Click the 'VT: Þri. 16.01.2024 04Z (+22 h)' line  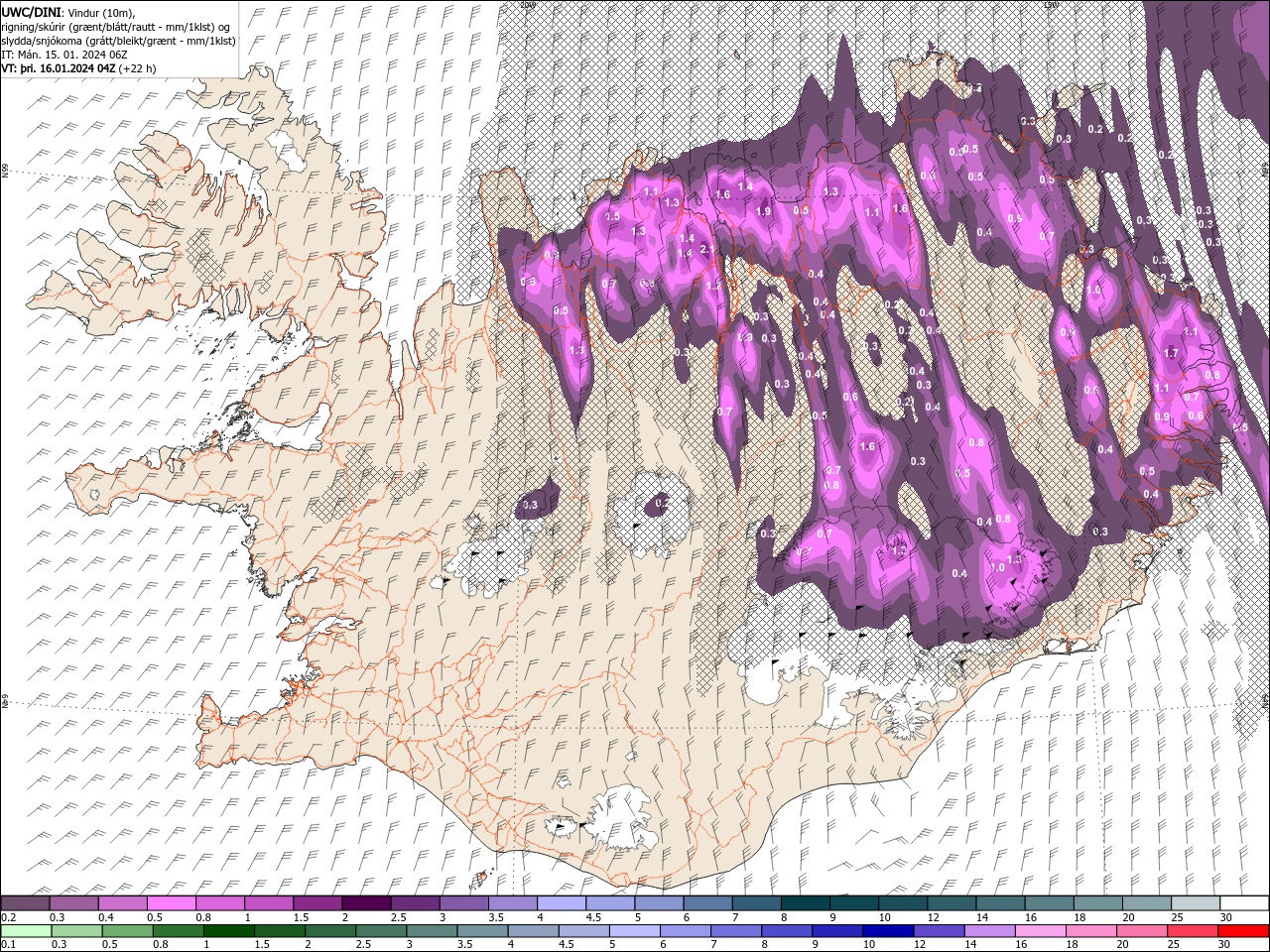point(78,68)
